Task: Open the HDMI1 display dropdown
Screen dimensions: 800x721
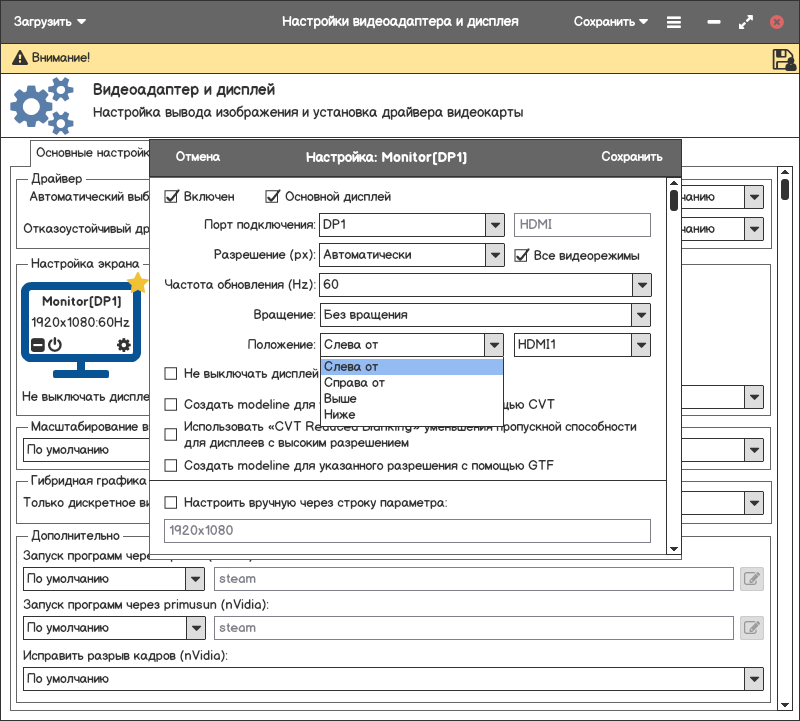Action: 642,345
